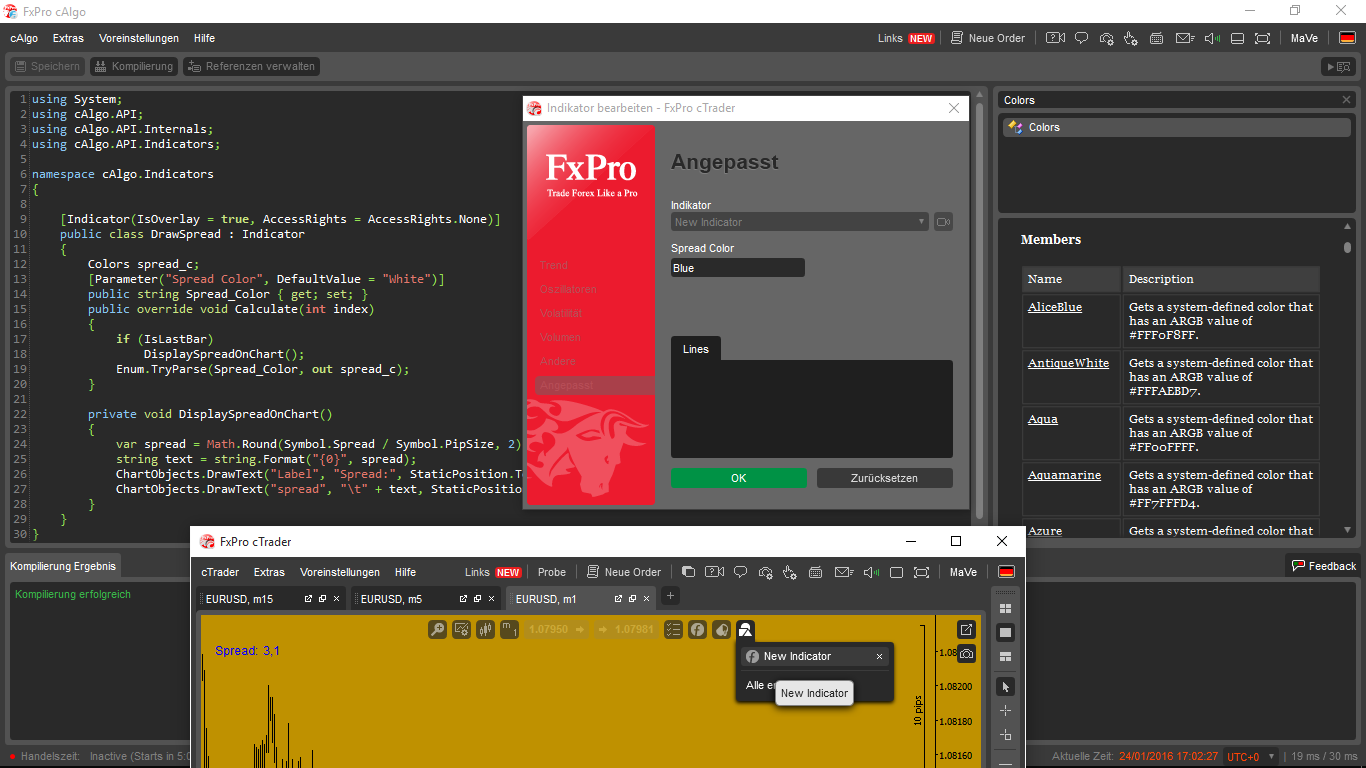
Task: Open the indicators f icon on chart
Action: [697, 629]
